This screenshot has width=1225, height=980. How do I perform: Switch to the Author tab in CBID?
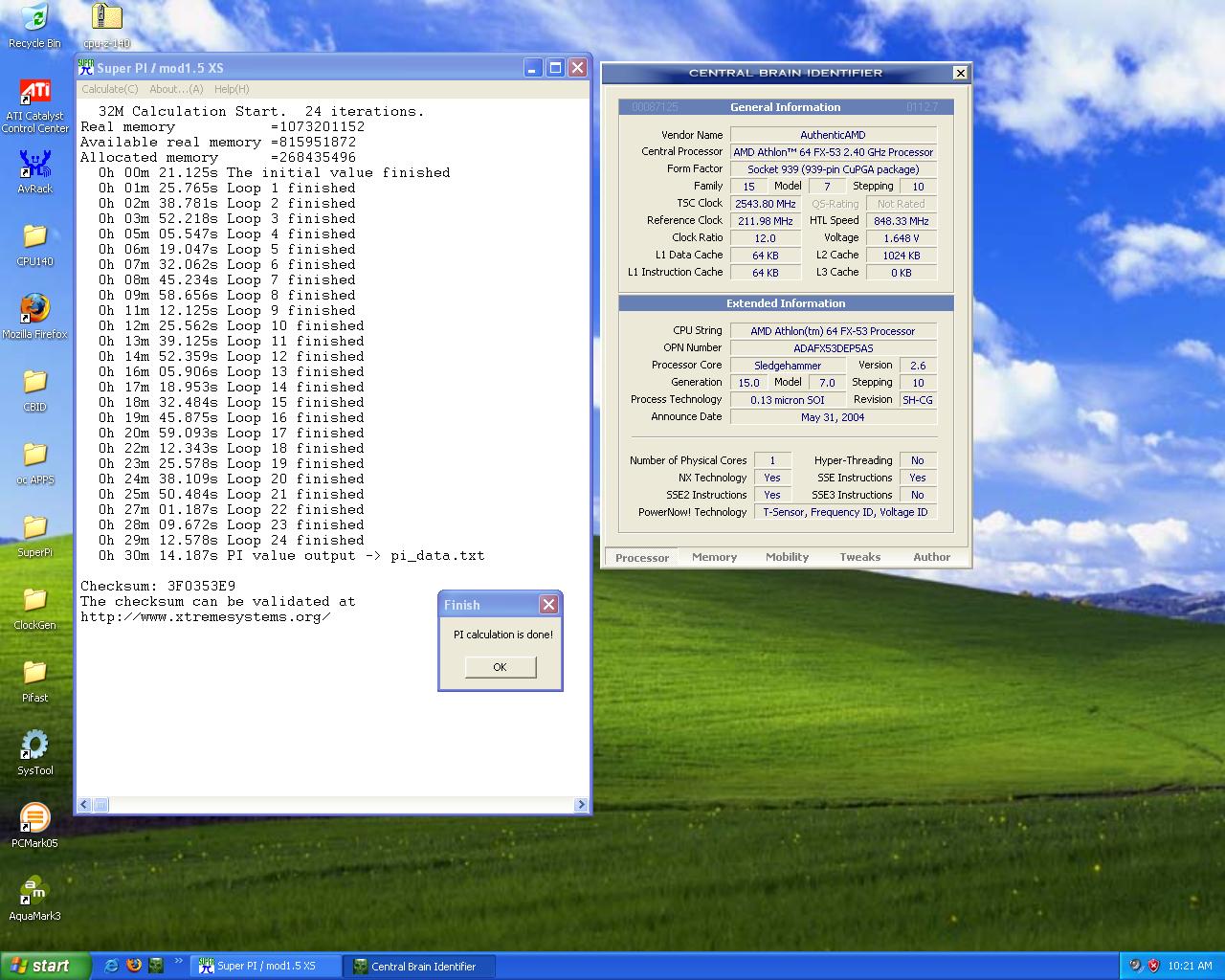pos(932,557)
